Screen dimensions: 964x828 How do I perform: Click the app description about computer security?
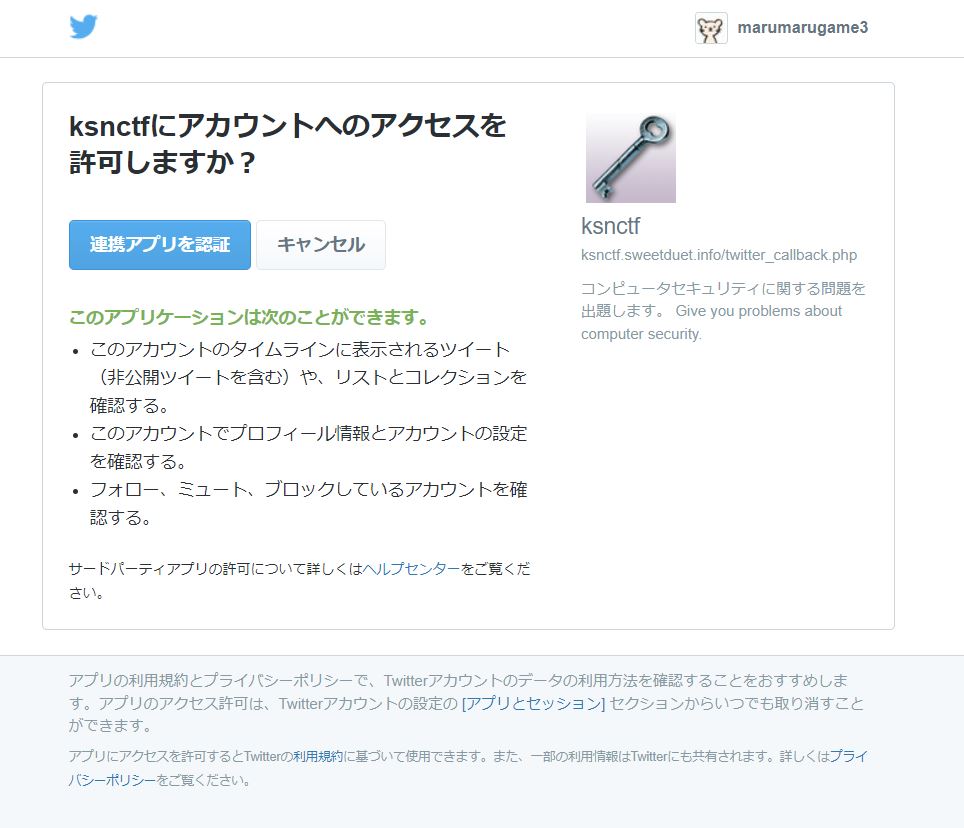click(723, 311)
